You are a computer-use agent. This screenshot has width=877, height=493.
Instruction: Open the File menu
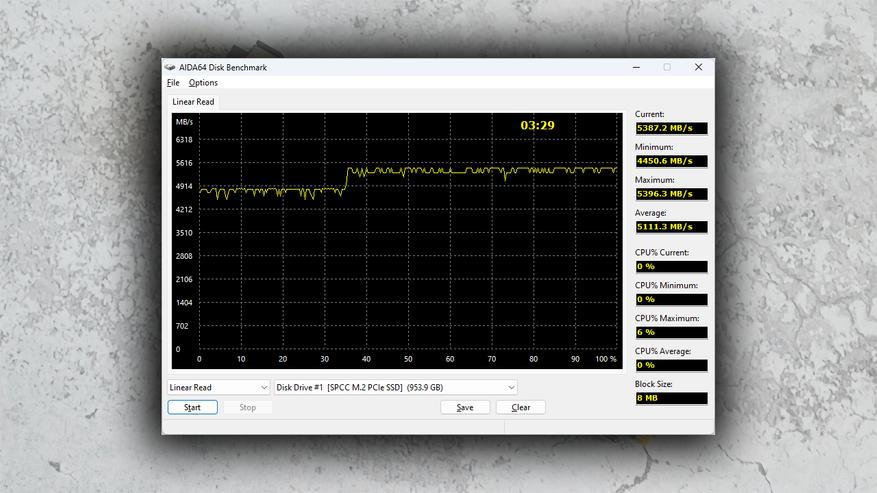point(173,82)
